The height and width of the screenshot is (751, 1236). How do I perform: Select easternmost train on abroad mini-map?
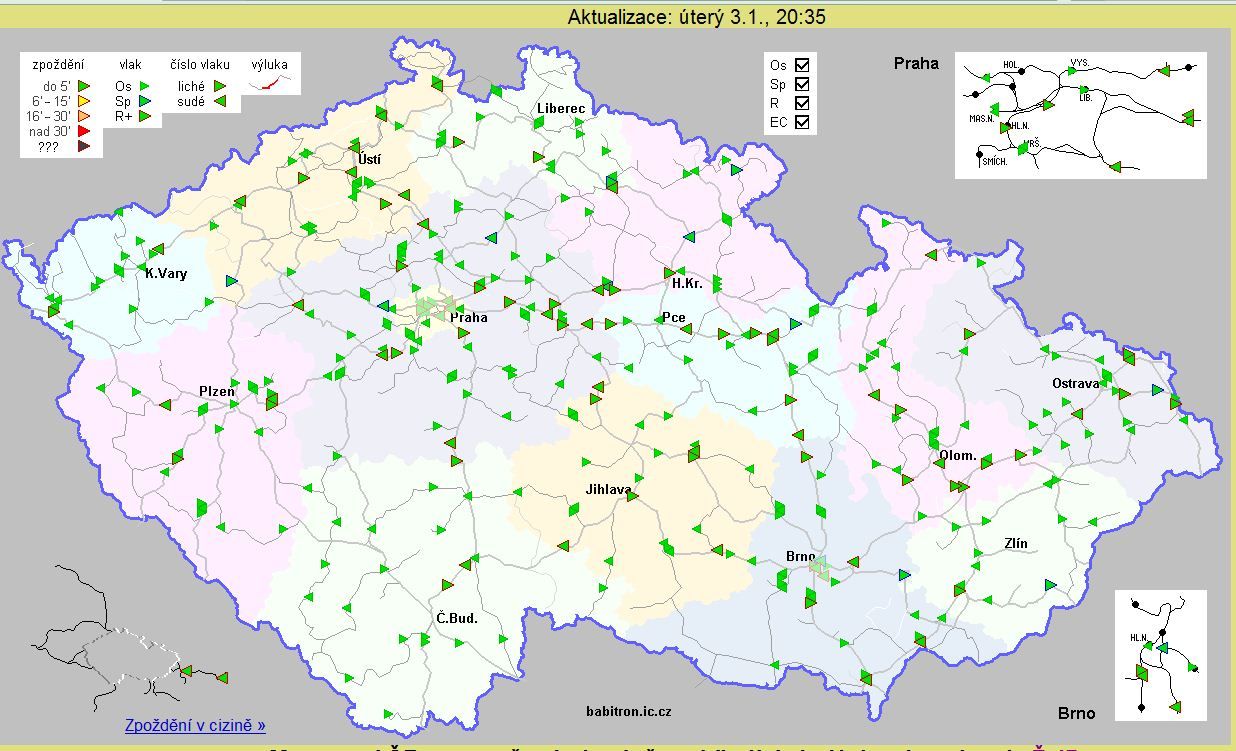tap(222, 677)
